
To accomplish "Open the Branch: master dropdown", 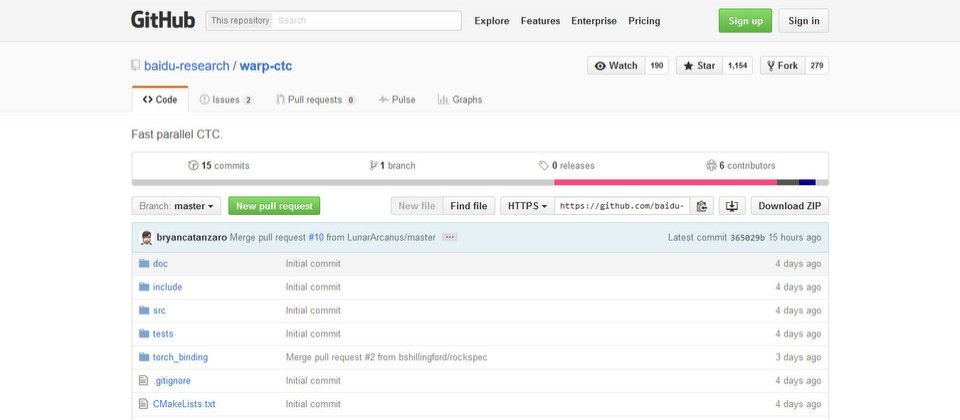I will [x=176, y=206].
